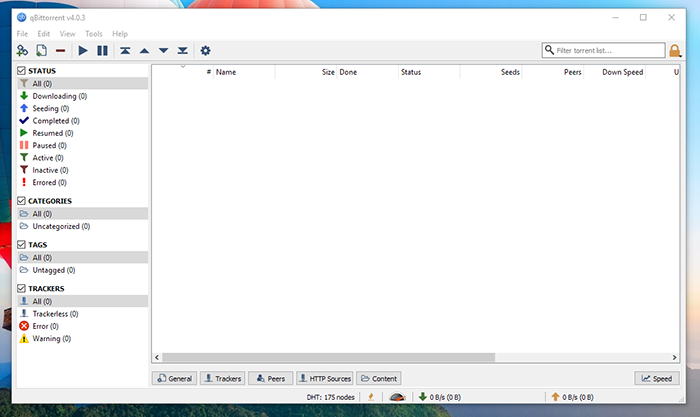Sort list by Size column
Screen dimensions: 700x417
tap(306, 72)
